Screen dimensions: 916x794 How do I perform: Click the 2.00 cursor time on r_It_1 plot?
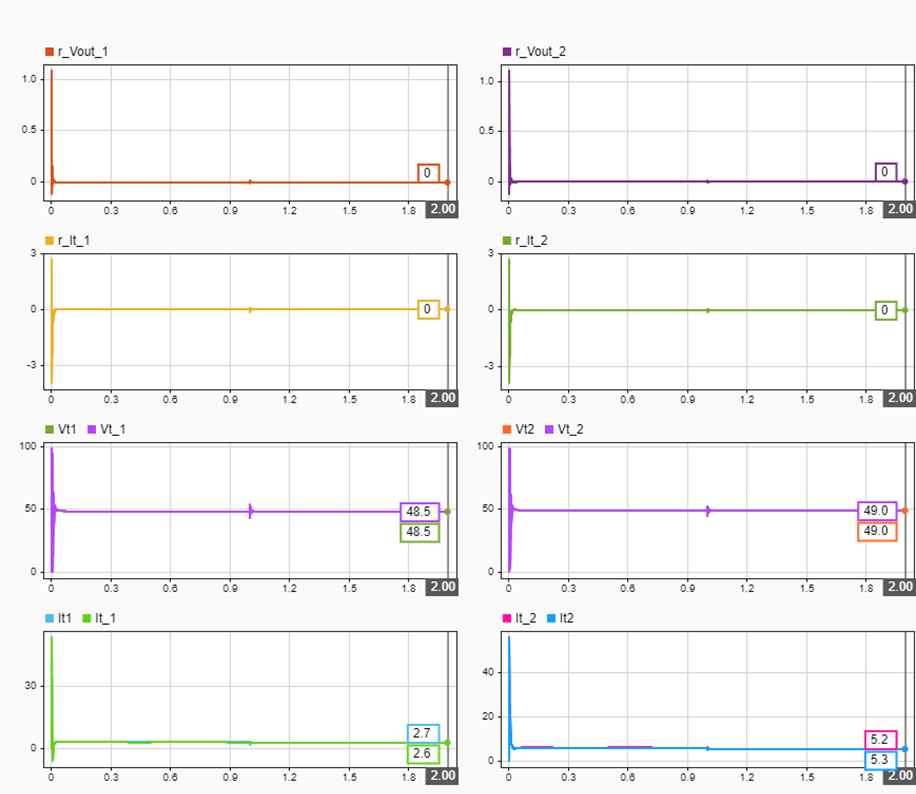(442, 398)
